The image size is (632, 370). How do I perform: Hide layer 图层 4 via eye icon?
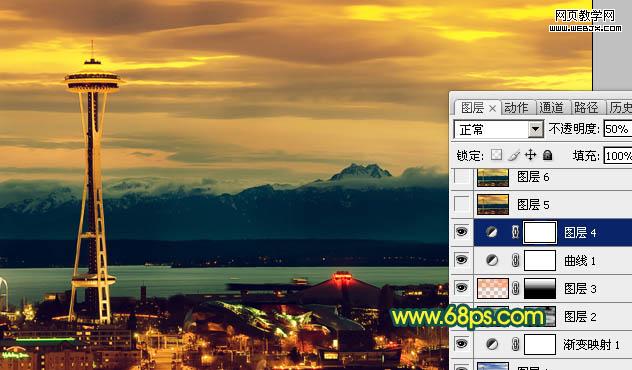pos(462,232)
